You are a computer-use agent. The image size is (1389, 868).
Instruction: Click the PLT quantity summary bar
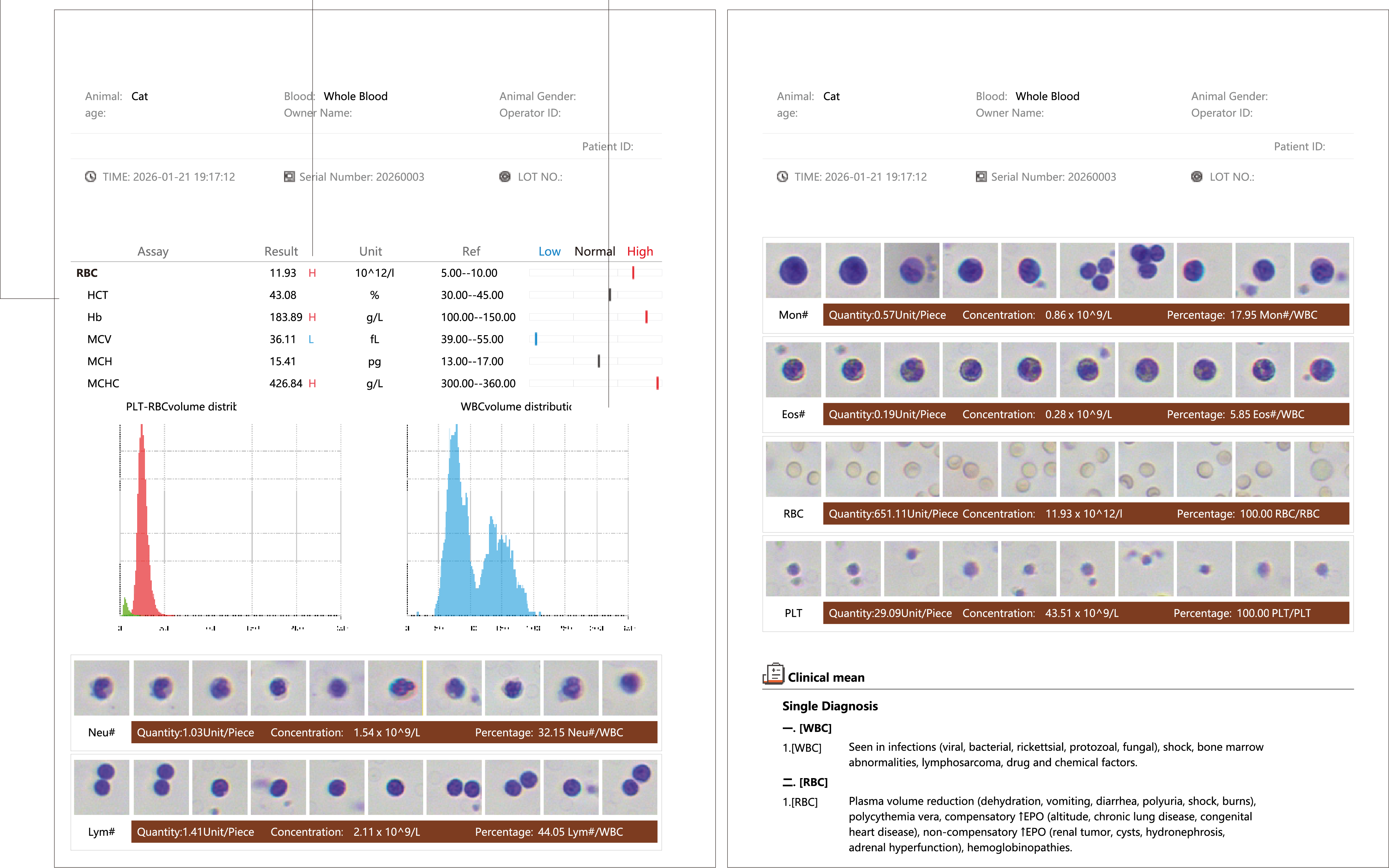pyautogui.click(x=1086, y=613)
